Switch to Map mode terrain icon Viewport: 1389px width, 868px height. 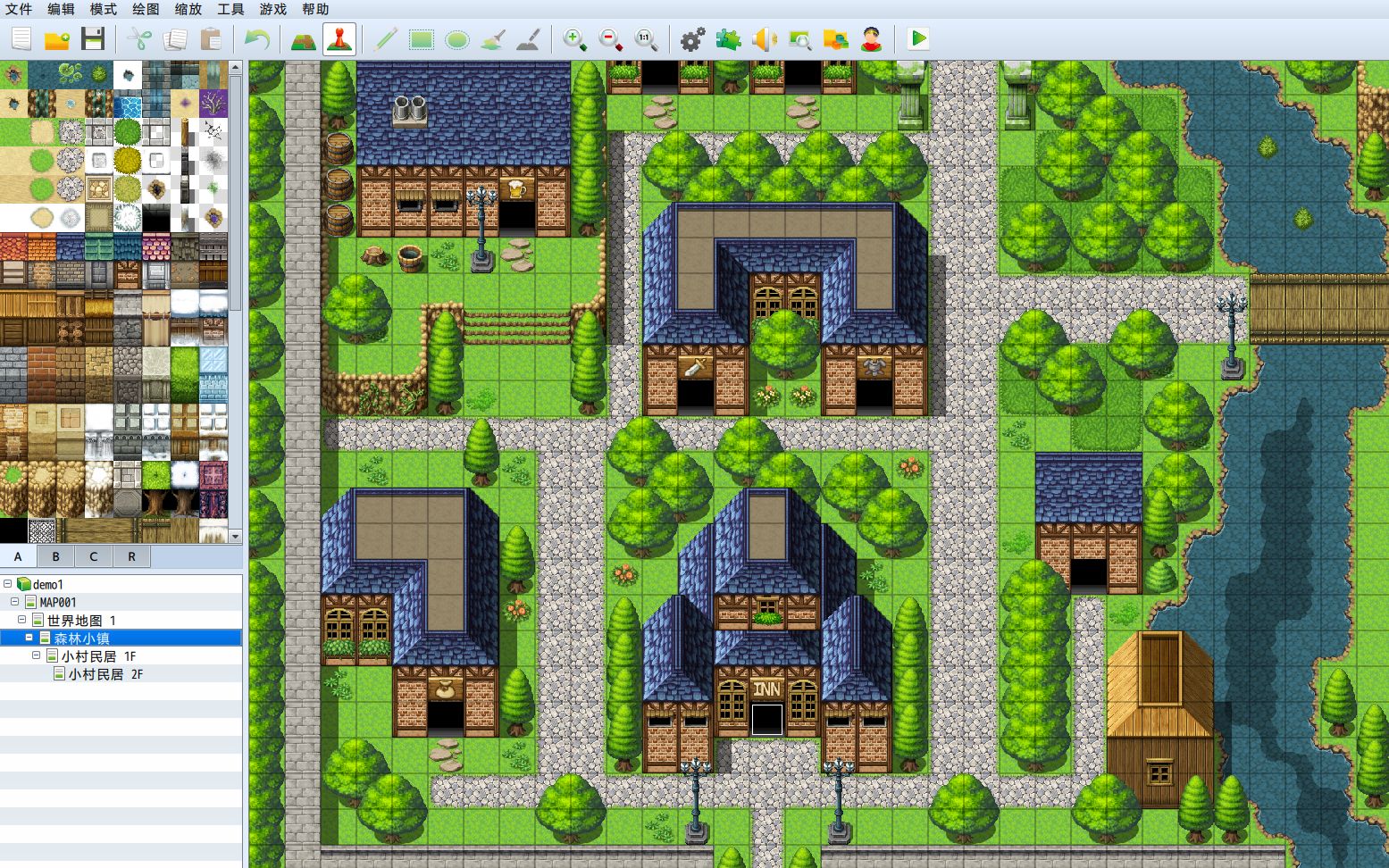304,39
